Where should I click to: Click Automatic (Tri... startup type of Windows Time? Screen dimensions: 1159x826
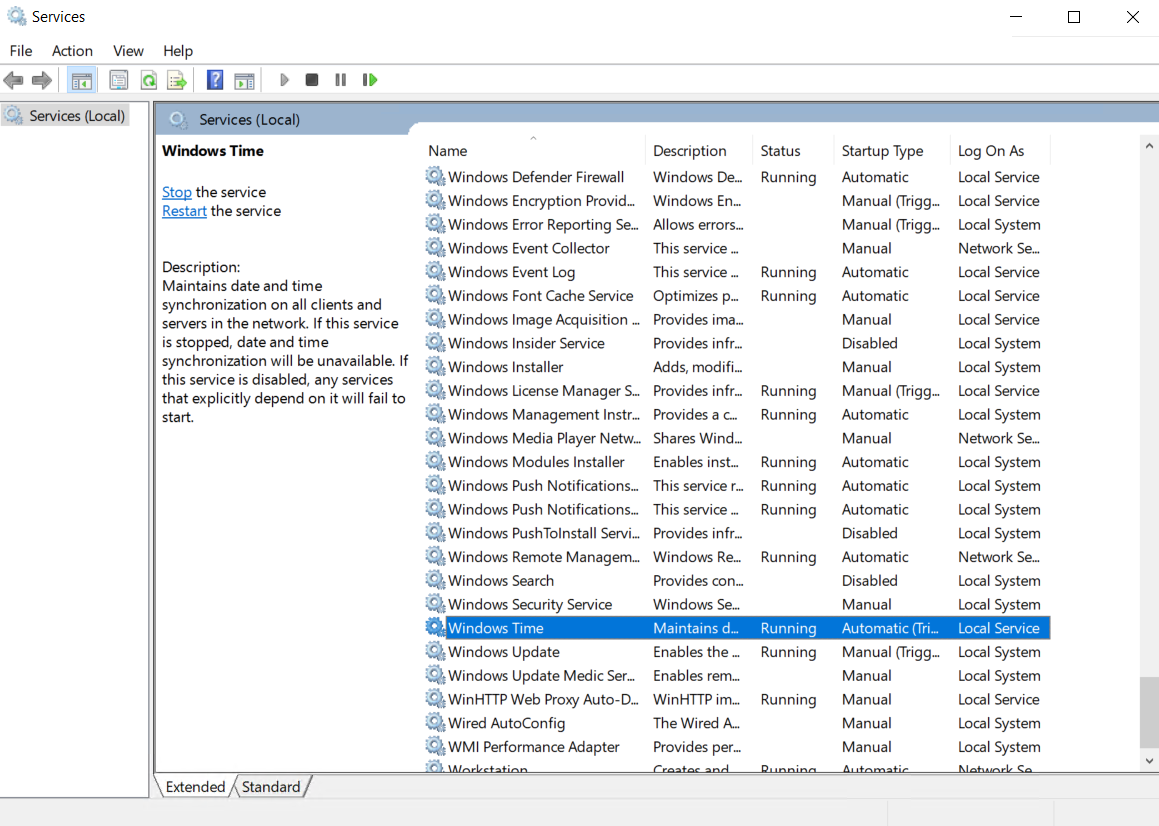pos(890,628)
